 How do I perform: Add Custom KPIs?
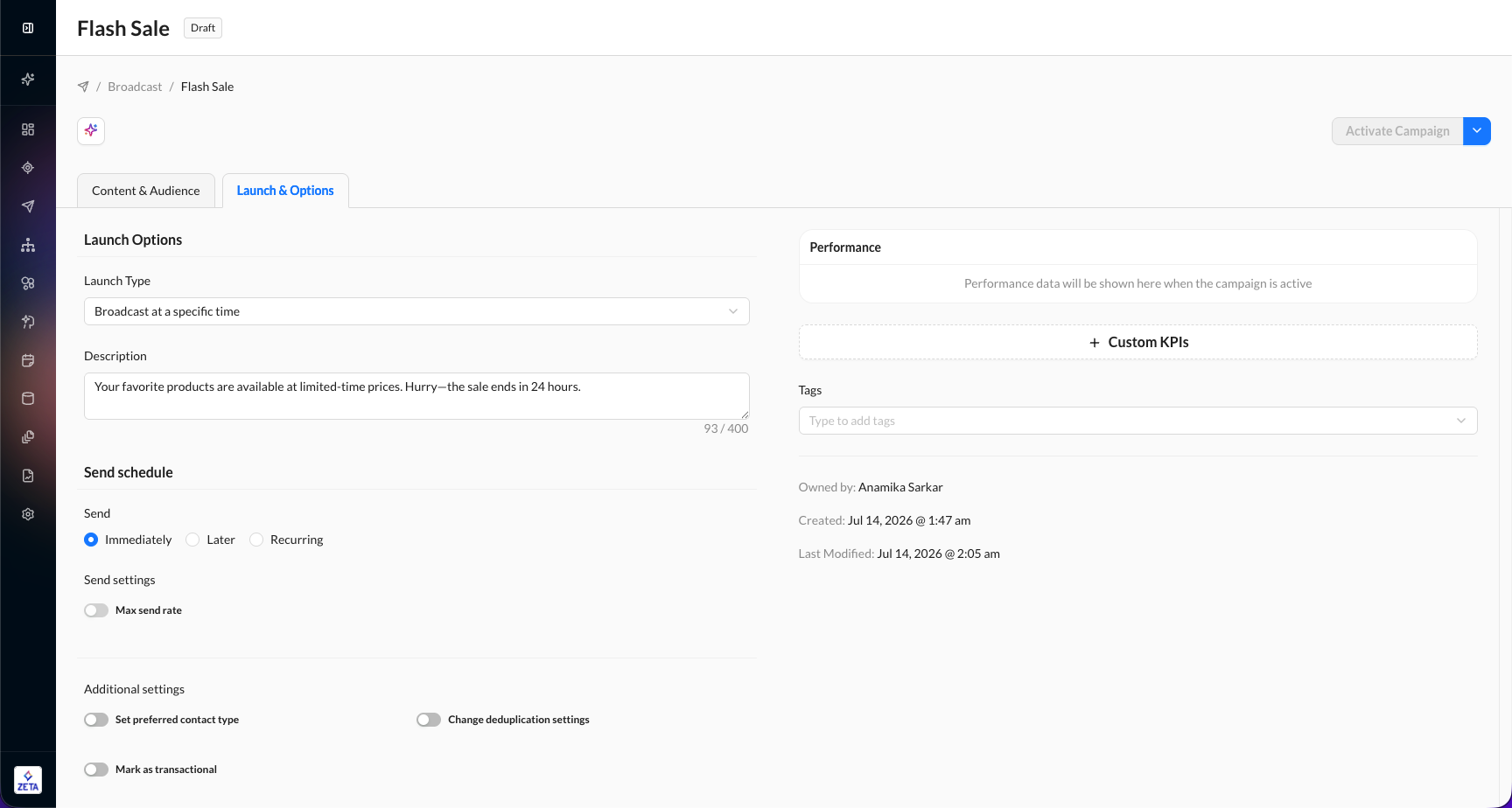pos(1137,342)
